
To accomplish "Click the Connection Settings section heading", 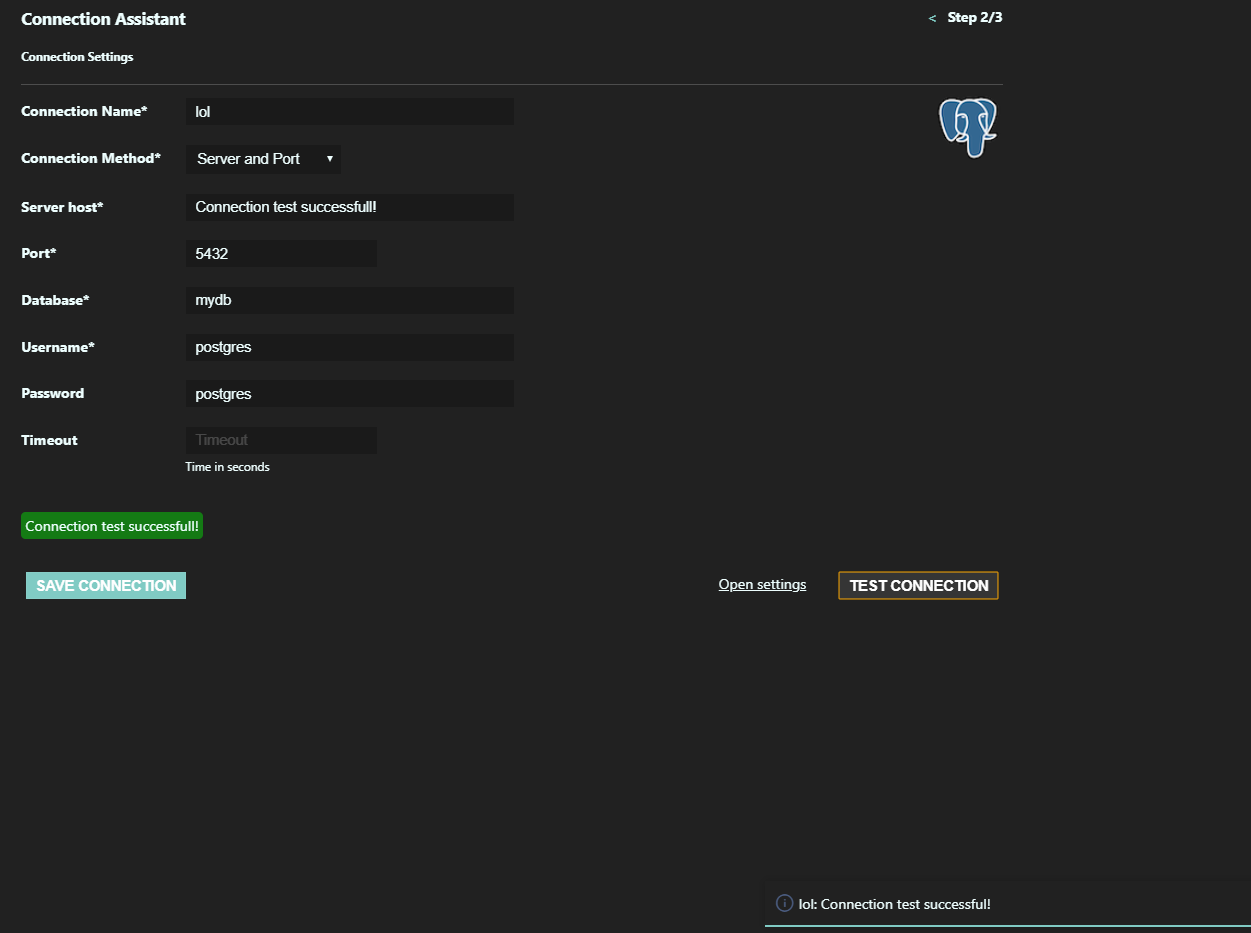I will pos(77,57).
